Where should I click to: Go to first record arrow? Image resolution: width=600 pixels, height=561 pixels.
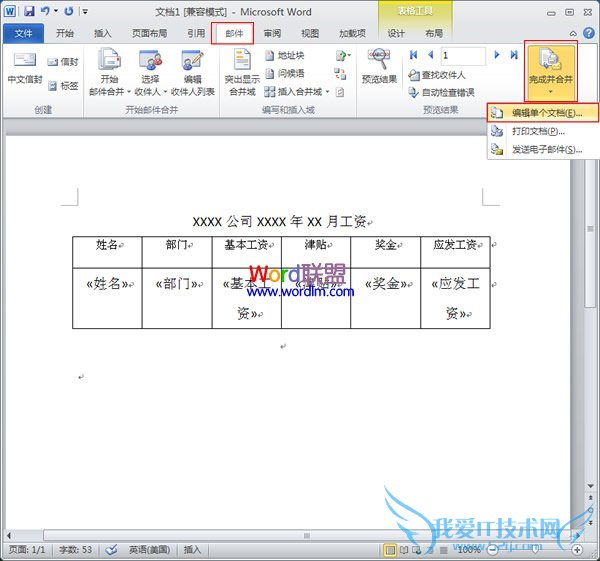point(413,55)
